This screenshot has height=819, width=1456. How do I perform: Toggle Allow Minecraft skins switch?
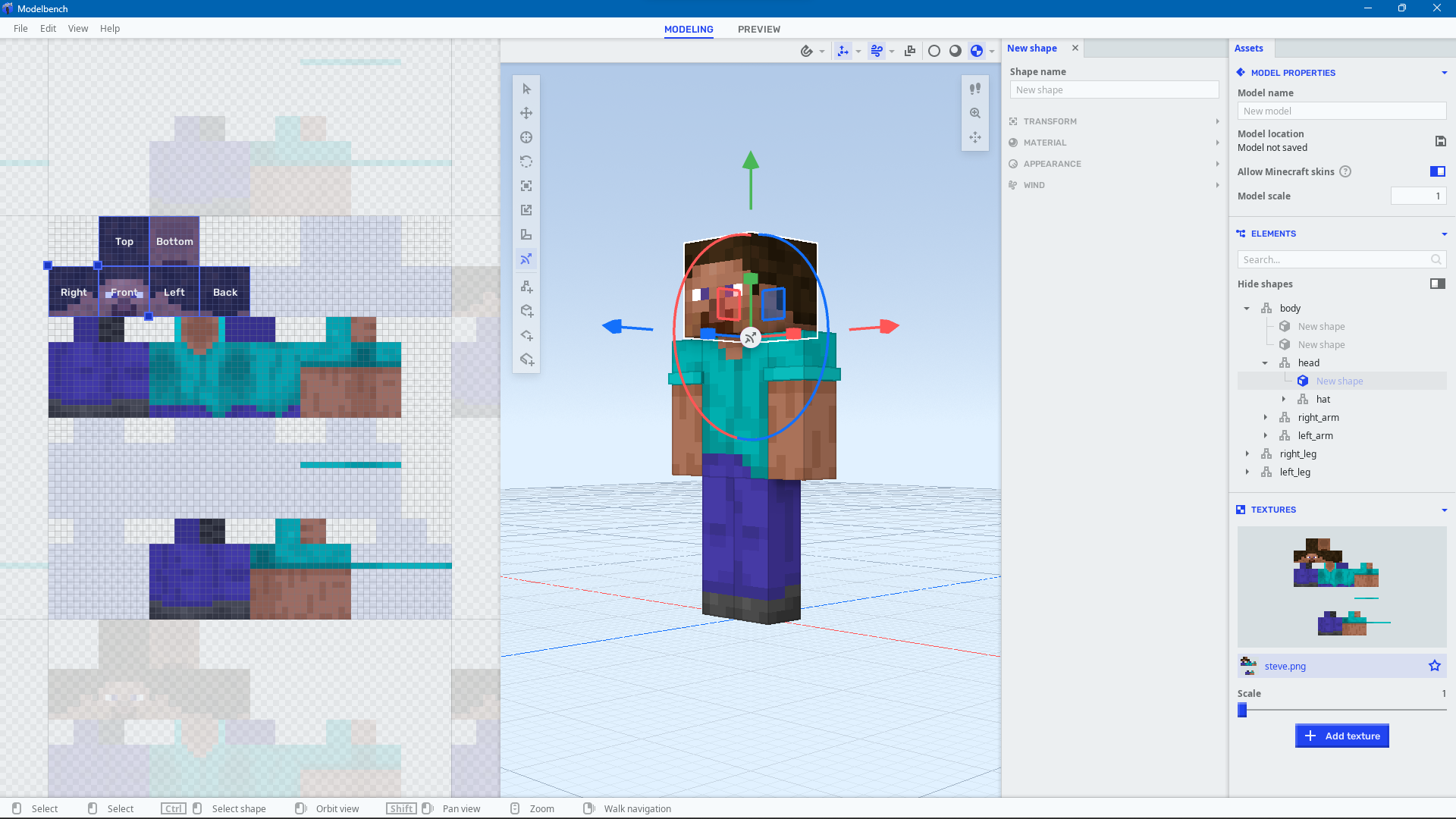click(1438, 171)
